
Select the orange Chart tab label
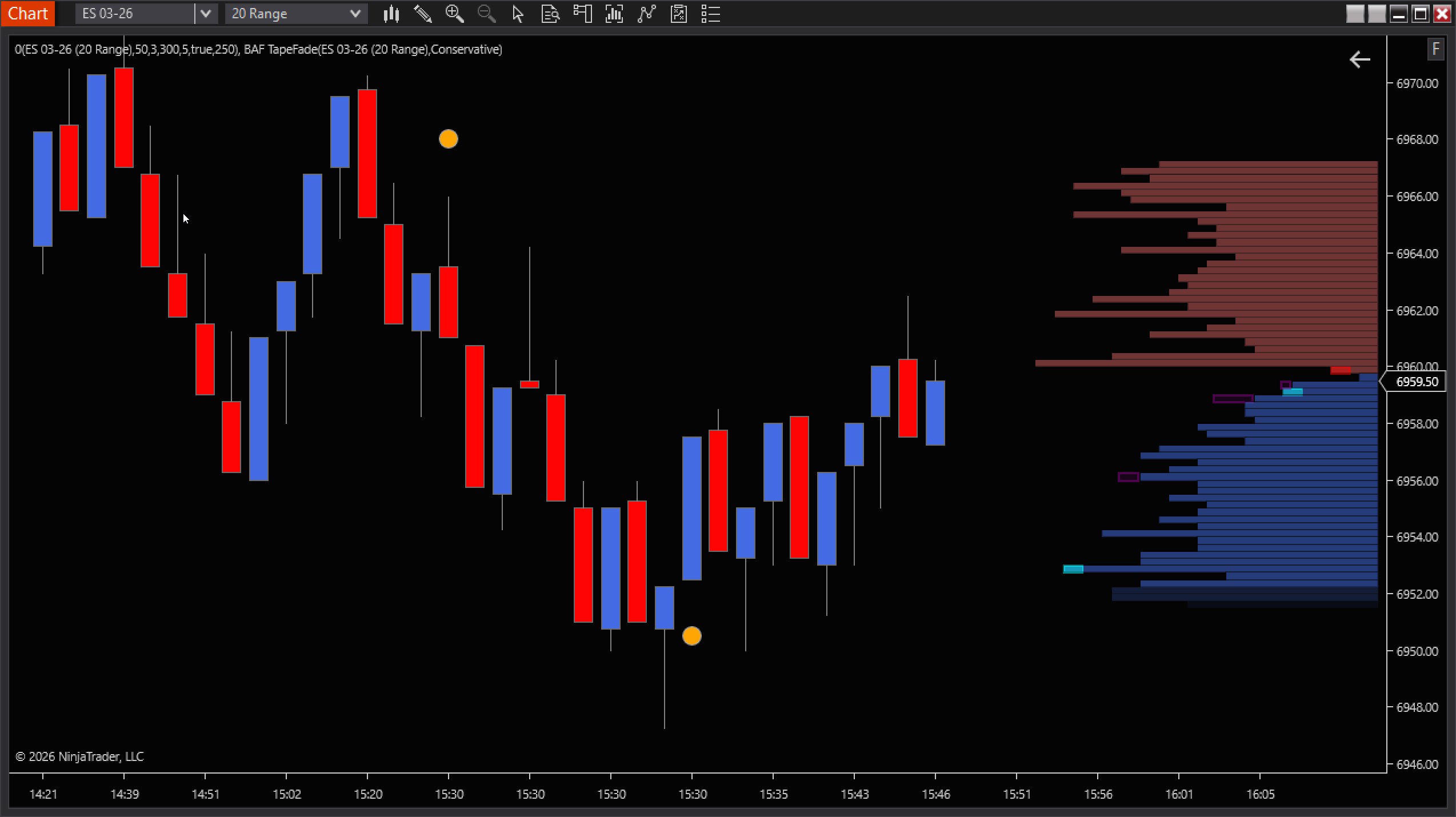coord(27,14)
